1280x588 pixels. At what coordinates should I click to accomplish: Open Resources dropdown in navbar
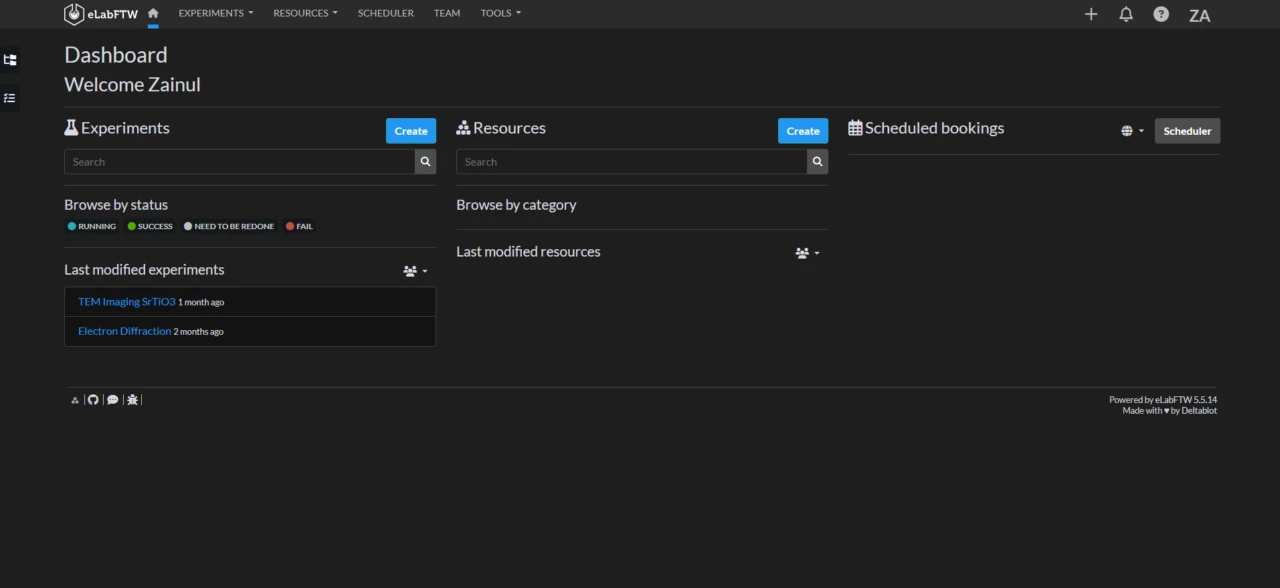click(x=306, y=13)
